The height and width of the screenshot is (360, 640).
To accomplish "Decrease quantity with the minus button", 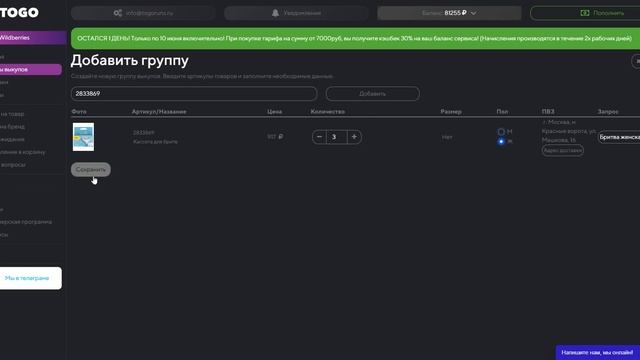I will tap(319, 137).
